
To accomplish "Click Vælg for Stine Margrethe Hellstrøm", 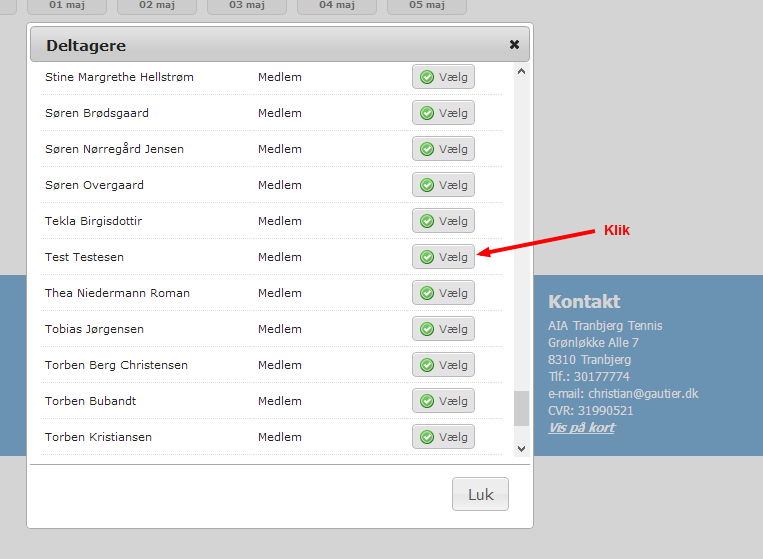I will pos(443,77).
